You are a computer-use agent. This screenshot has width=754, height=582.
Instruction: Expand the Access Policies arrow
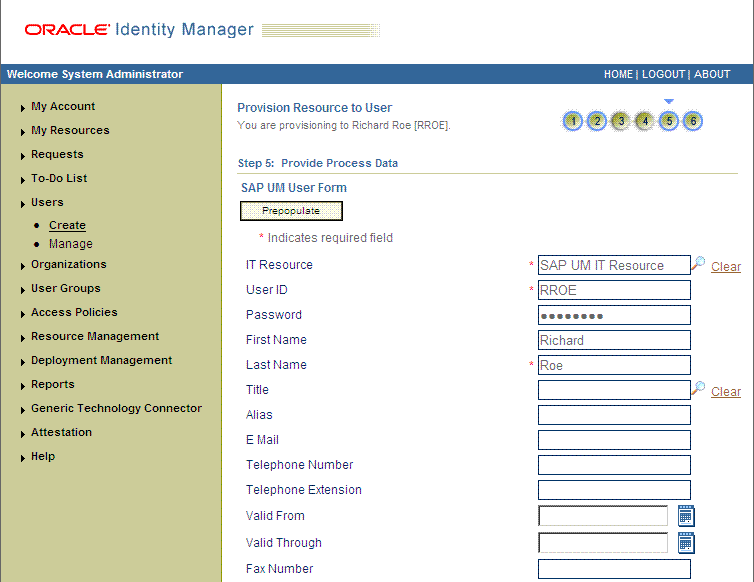point(23,315)
